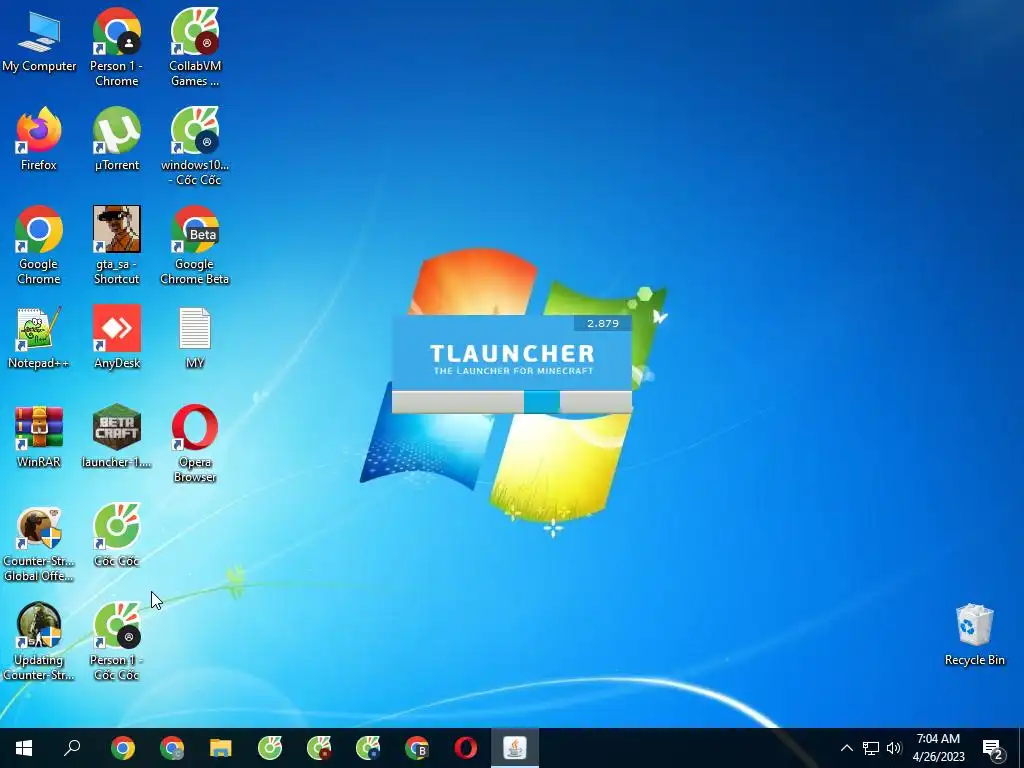The height and width of the screenshot is (768, 1024).
Task: Click the WinRAR desktop icon
Action: point(39,436)
